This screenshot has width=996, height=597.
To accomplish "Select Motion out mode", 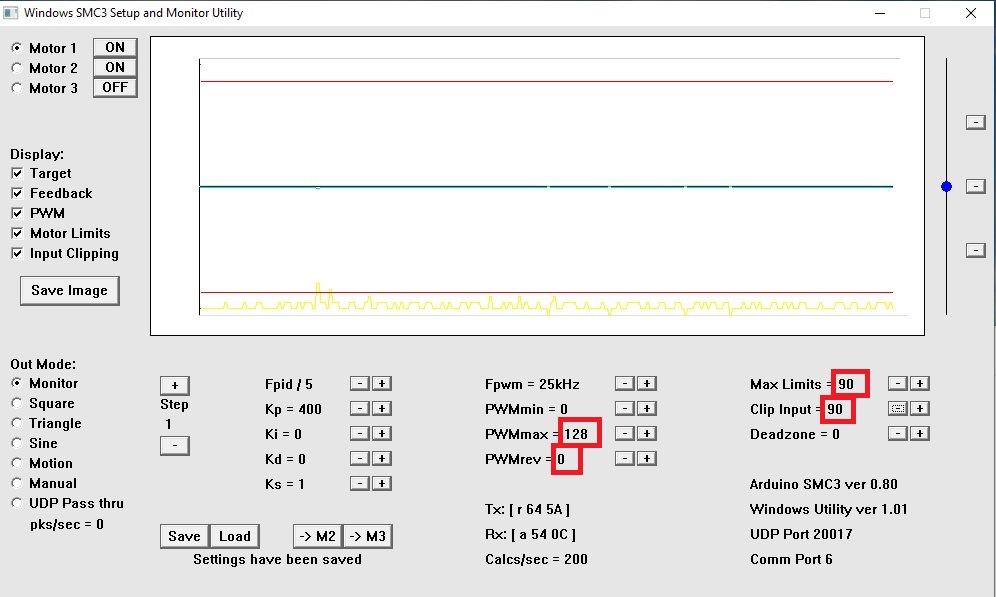I will click(x=17, y=463).
